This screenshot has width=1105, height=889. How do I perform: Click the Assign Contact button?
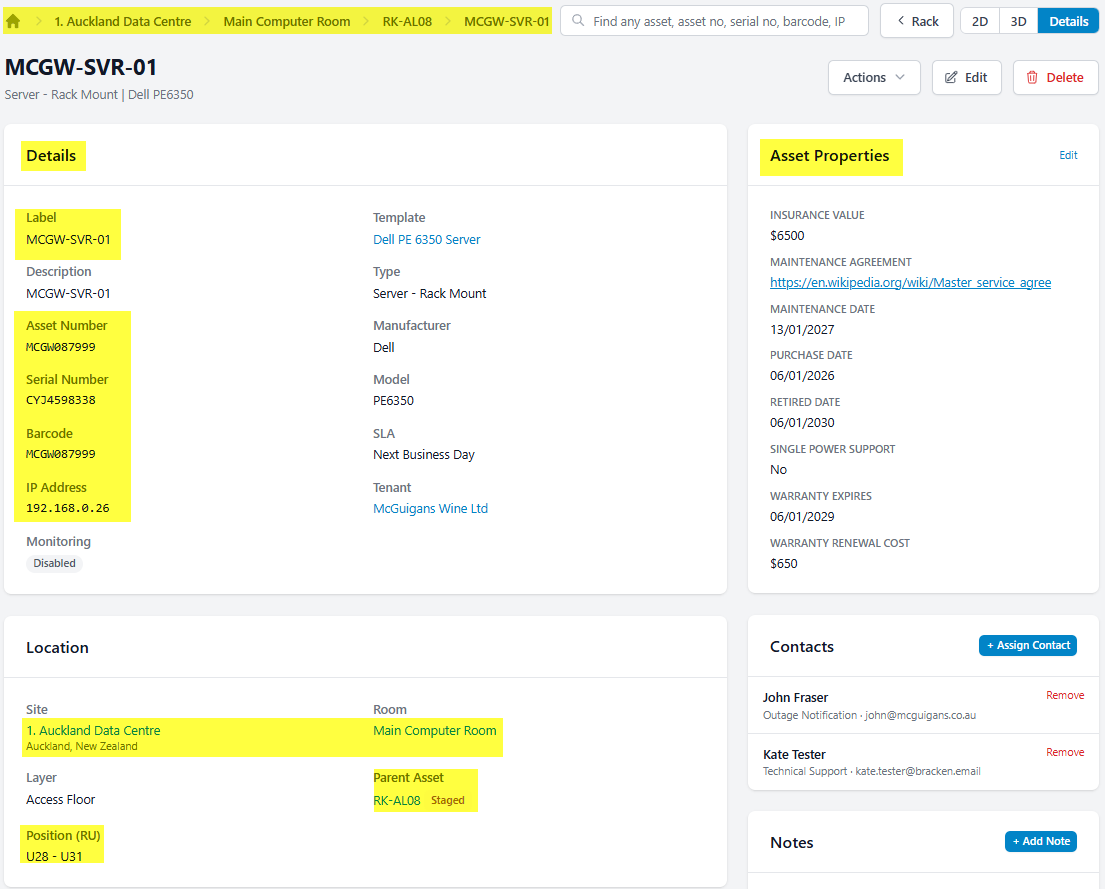[x=1027, y=645]
